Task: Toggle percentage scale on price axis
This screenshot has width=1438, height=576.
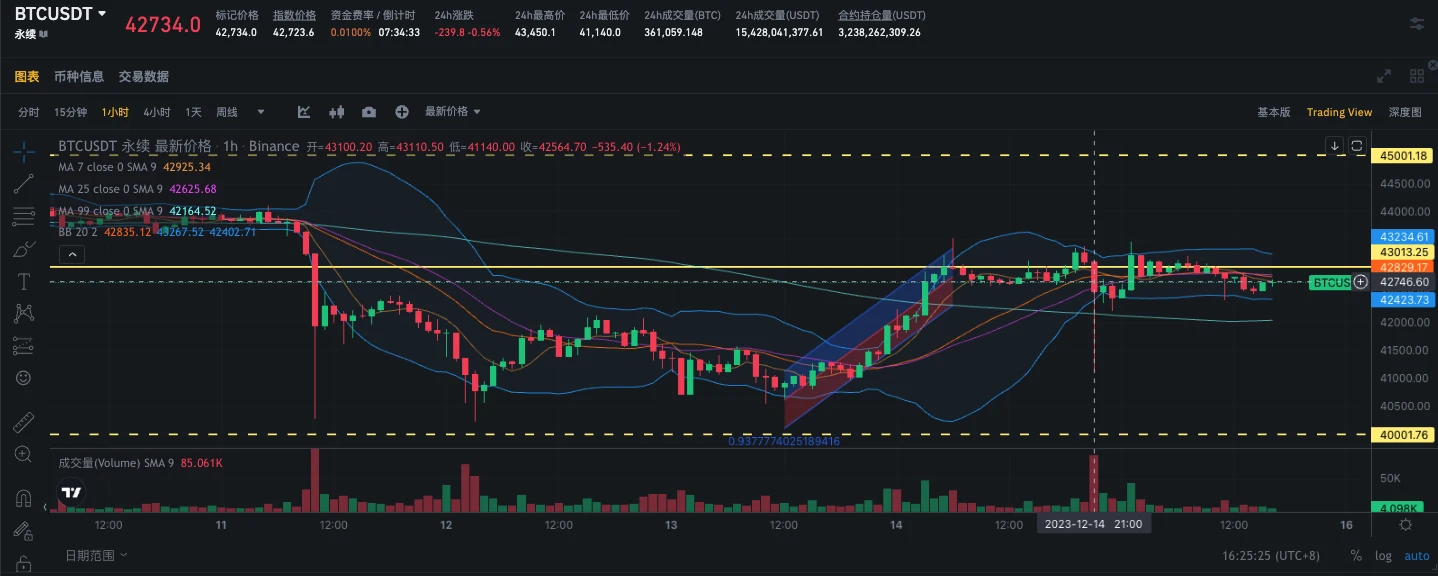Action: point(1356,555)
